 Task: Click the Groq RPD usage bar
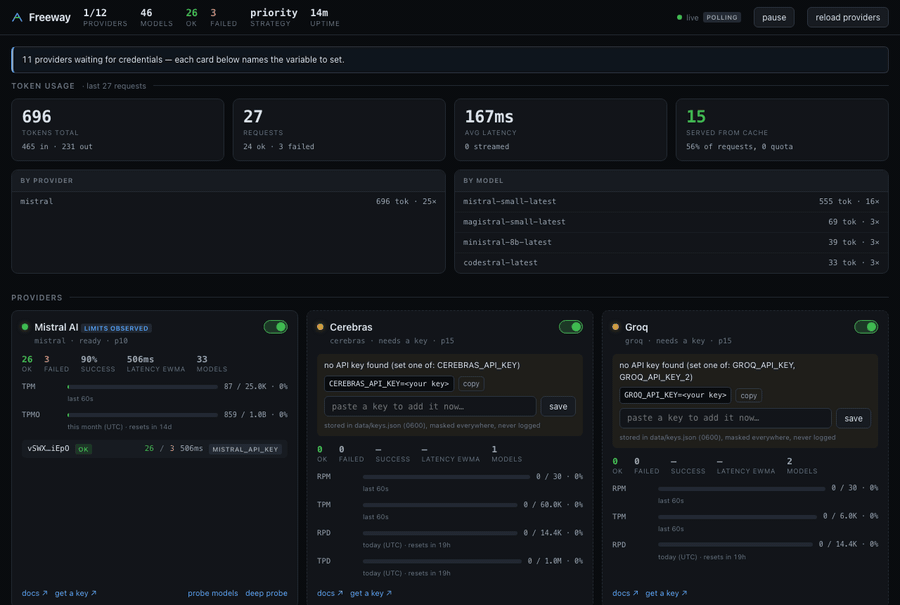click(735, 544)
